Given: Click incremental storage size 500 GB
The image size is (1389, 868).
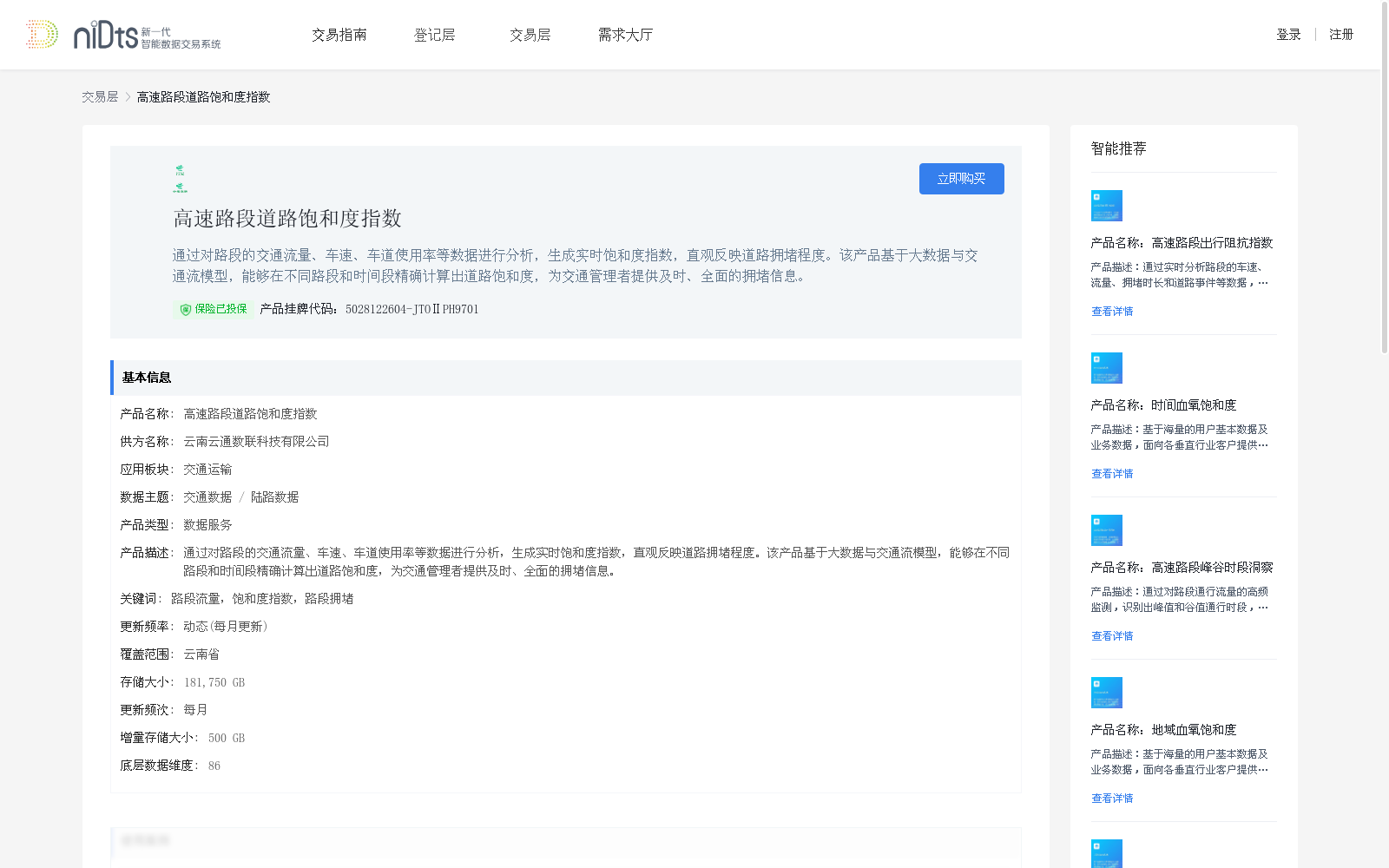Looking at the screenshot, I should click(x=227, y=738).
